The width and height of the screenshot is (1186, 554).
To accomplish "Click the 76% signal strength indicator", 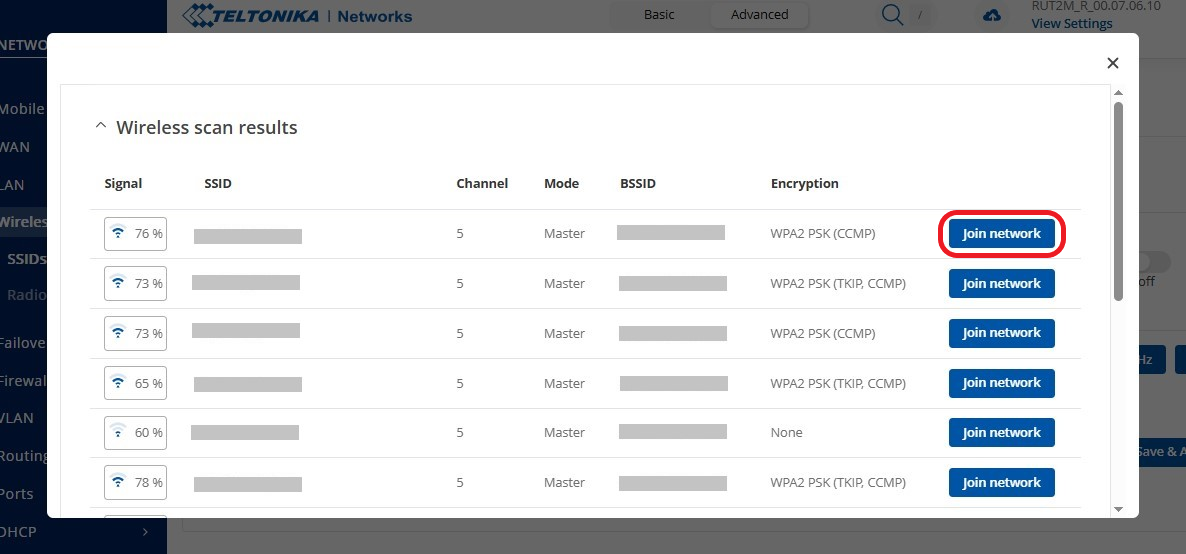I will coord(135,234).
